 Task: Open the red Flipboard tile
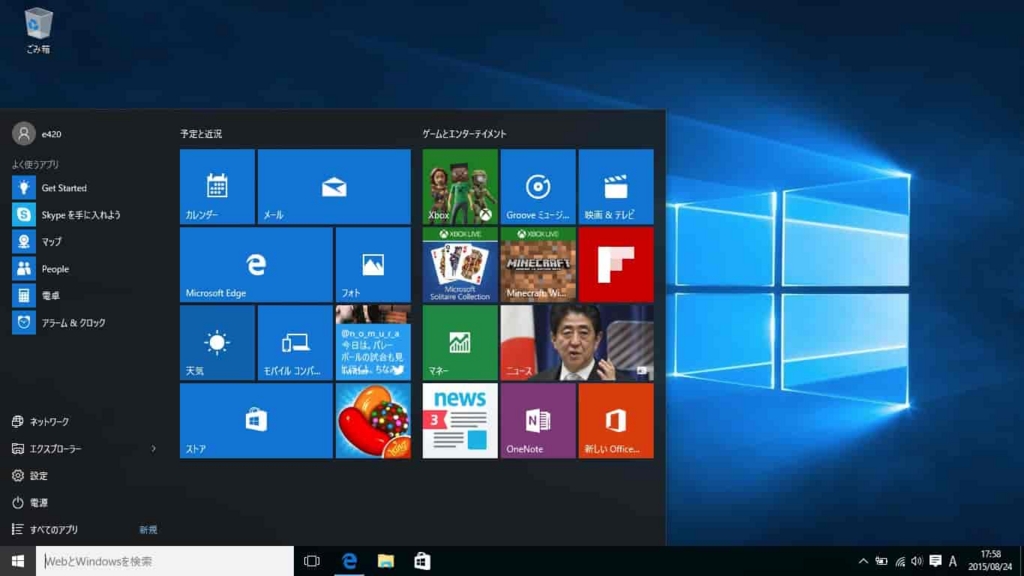tap(616, 264)
